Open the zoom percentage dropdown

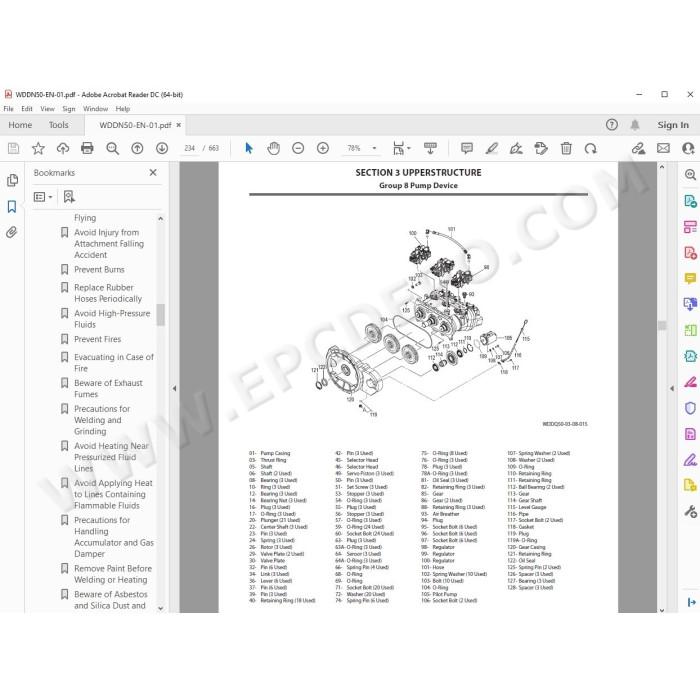click(374, 148)
